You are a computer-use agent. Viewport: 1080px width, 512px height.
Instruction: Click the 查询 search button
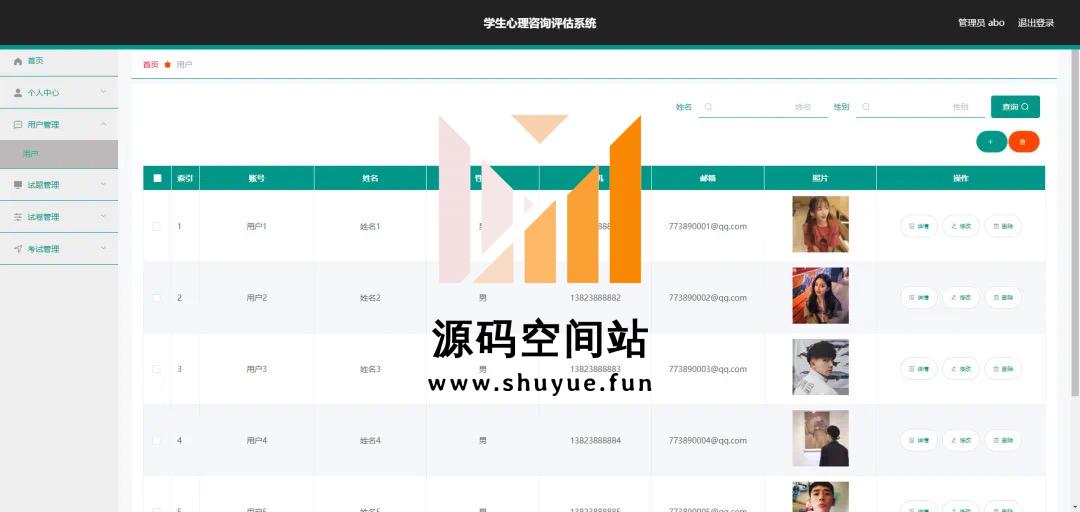click(x=1015, y=107)
